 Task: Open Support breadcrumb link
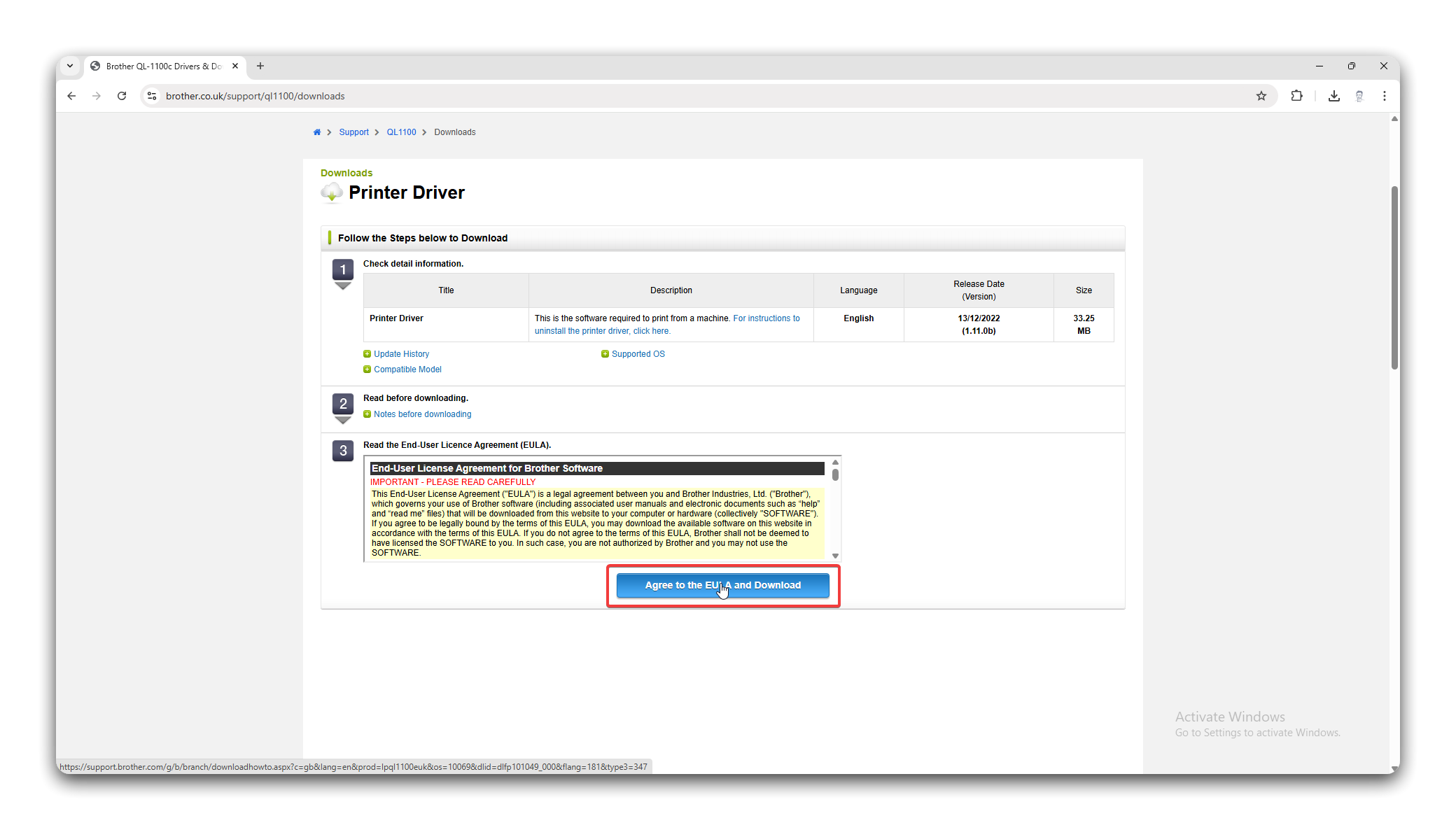tap(353, 132)
